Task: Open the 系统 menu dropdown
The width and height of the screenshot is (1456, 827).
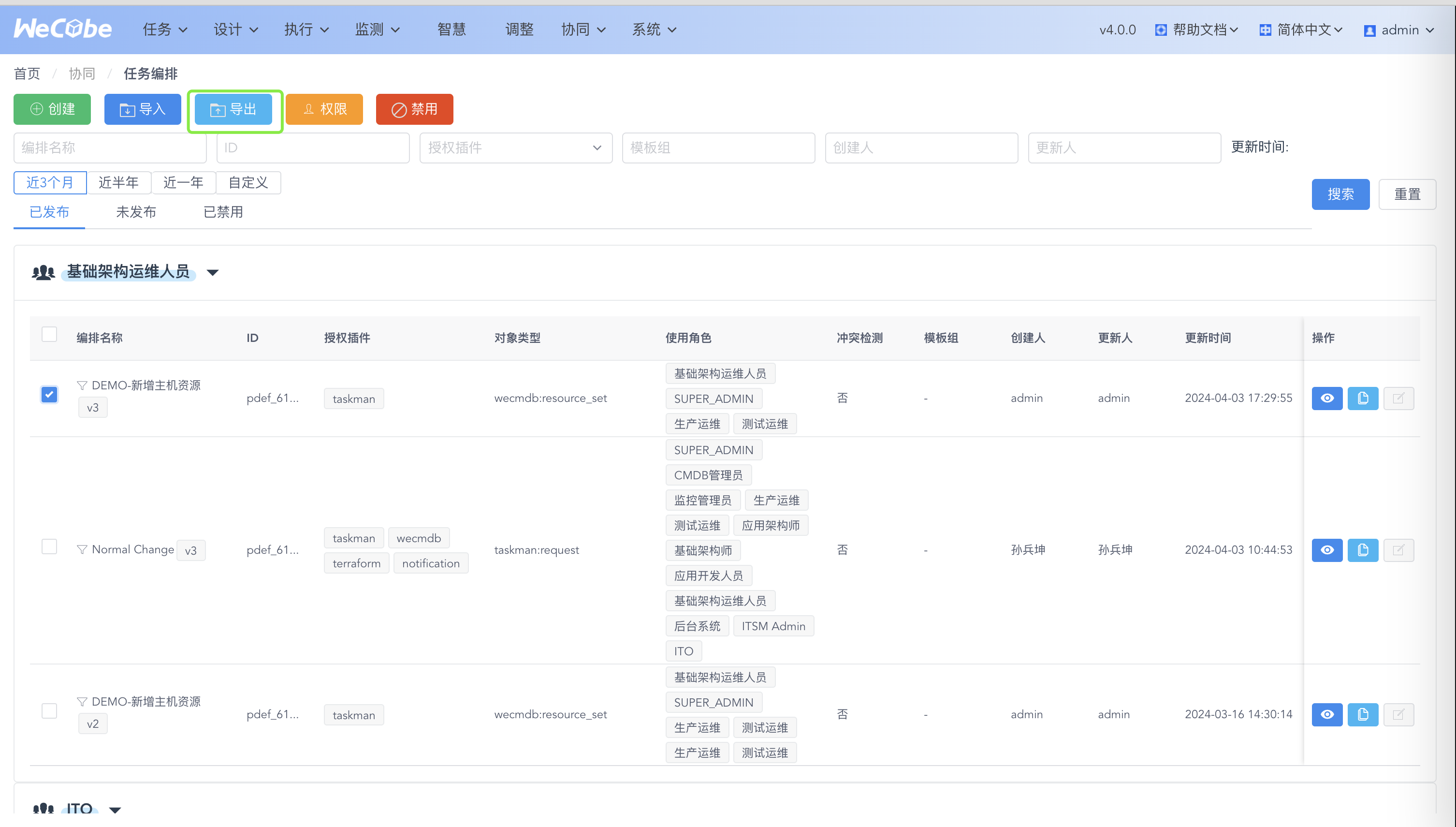Action: click(655, 30)
